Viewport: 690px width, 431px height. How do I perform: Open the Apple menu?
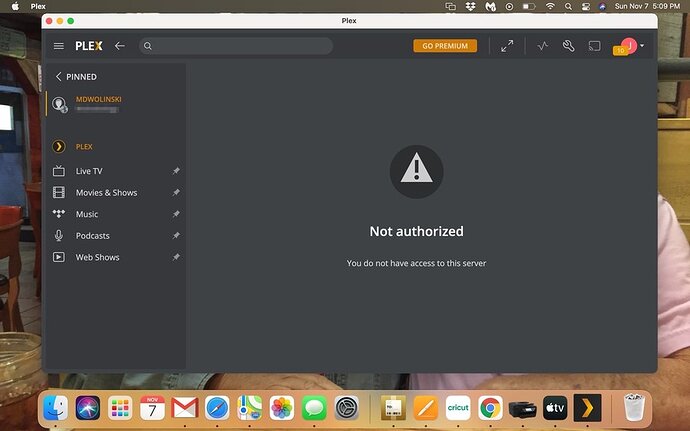(x=15, y=6)
